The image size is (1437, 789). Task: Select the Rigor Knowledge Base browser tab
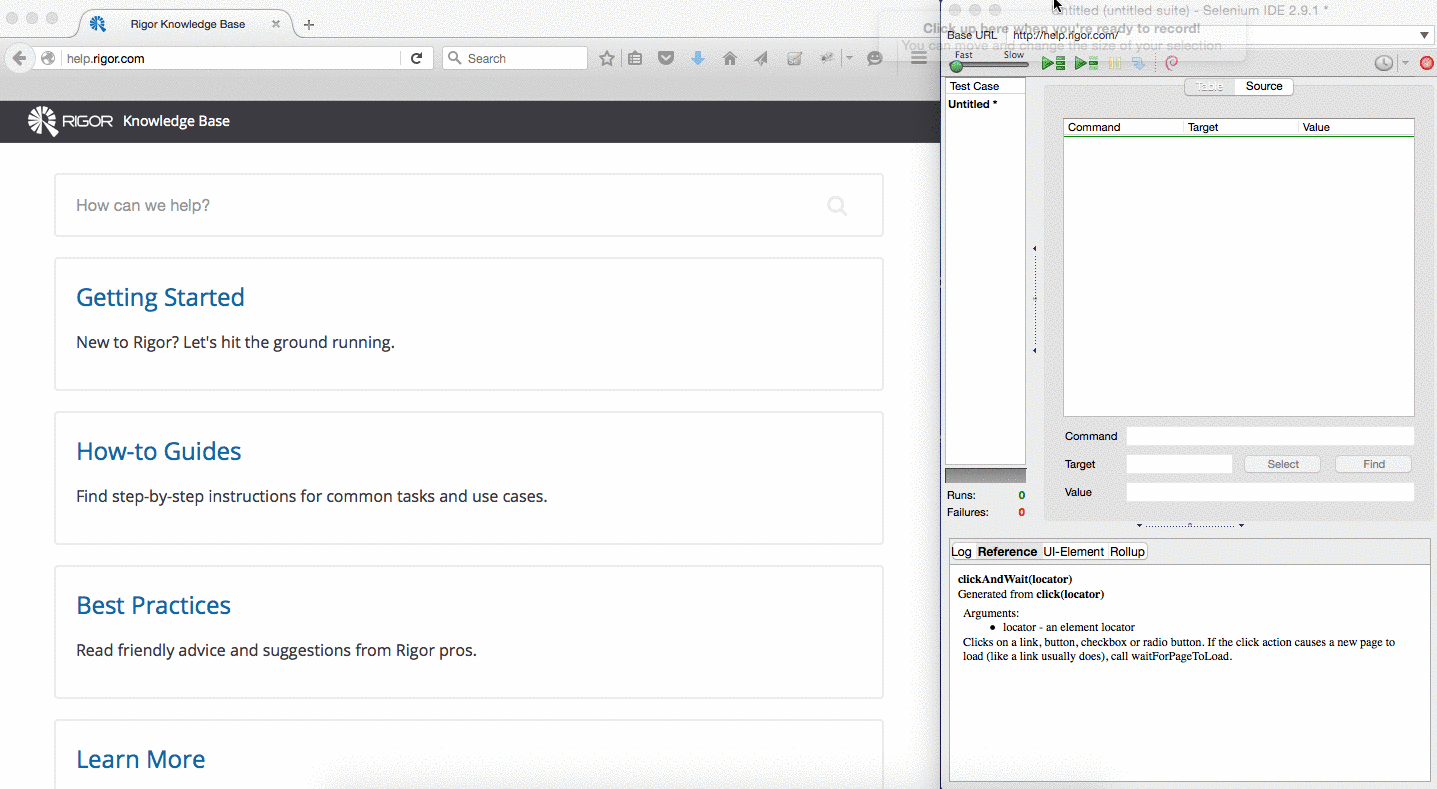coord(186,24)
